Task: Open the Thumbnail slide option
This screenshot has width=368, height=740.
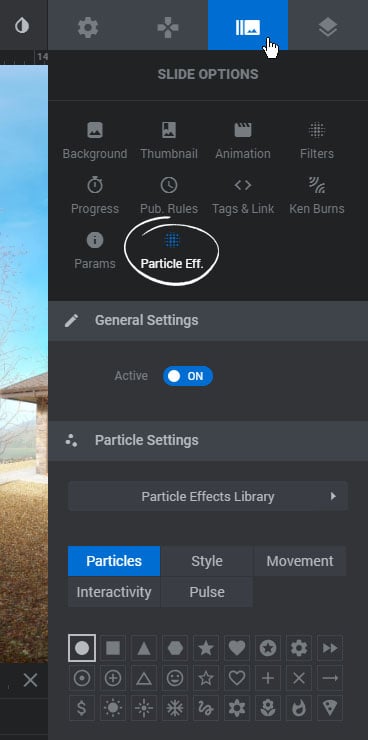Action: (169, 141)
